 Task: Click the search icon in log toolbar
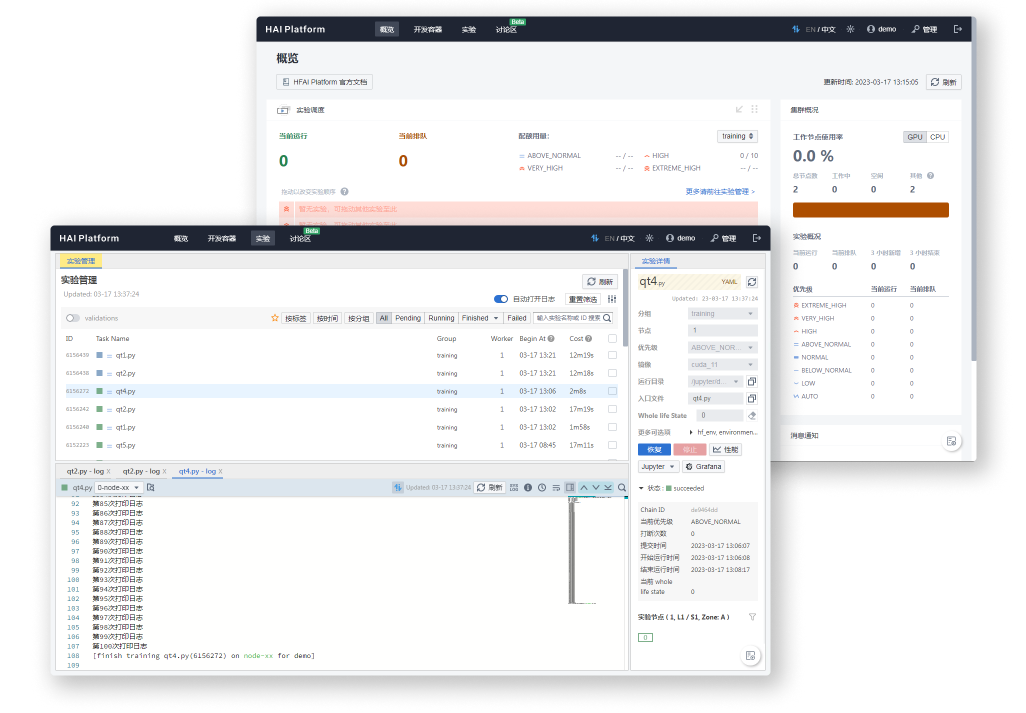point(622,487)
